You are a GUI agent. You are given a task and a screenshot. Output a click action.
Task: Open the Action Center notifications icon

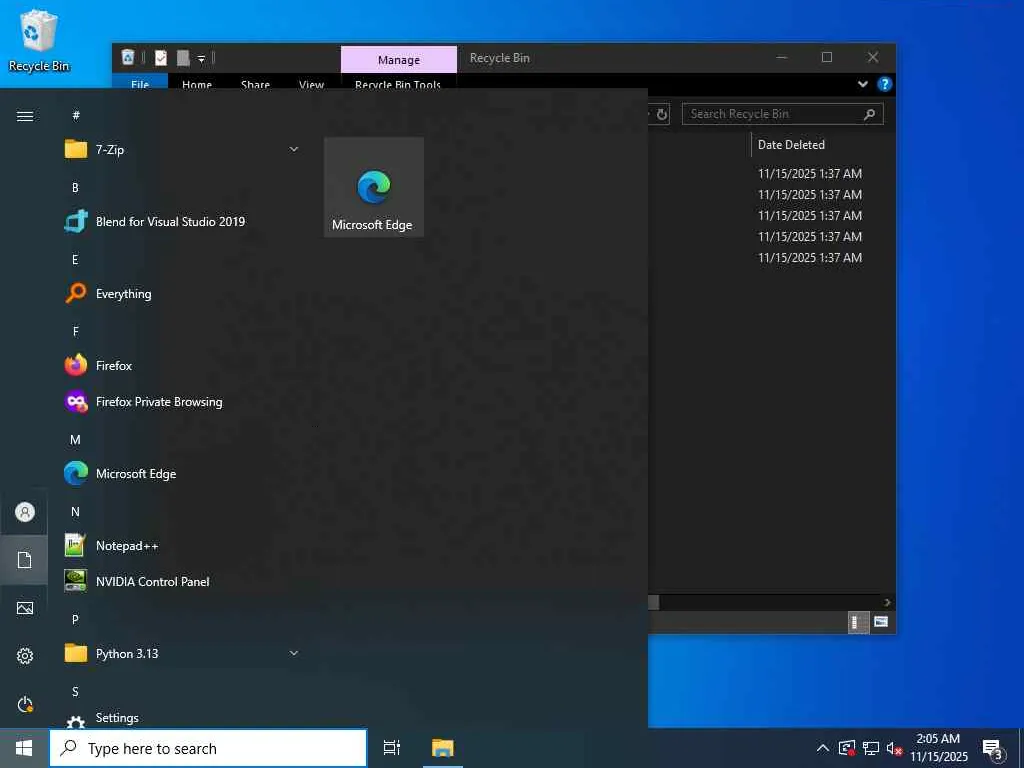pyautogui.click(x=992, y=748)
